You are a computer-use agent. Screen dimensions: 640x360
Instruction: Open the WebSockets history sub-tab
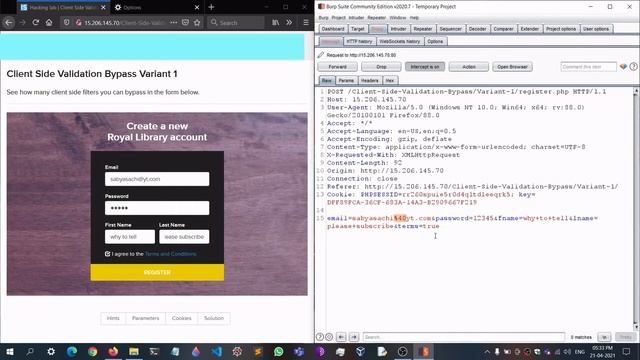[400, 41]
